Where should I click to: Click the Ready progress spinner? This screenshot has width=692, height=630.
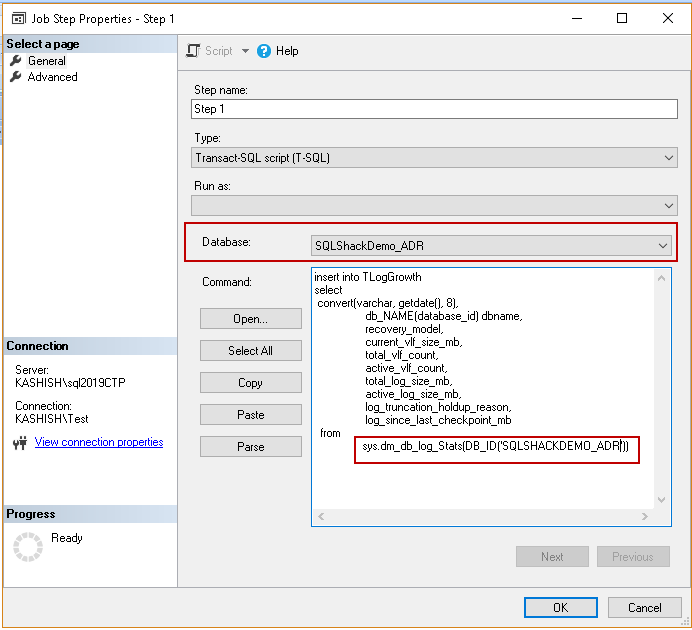28,547
